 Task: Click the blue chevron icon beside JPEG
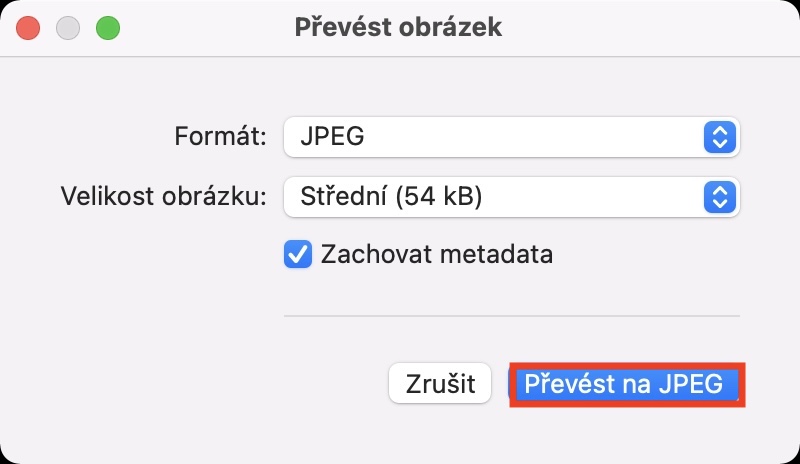(x=720, y=137)
